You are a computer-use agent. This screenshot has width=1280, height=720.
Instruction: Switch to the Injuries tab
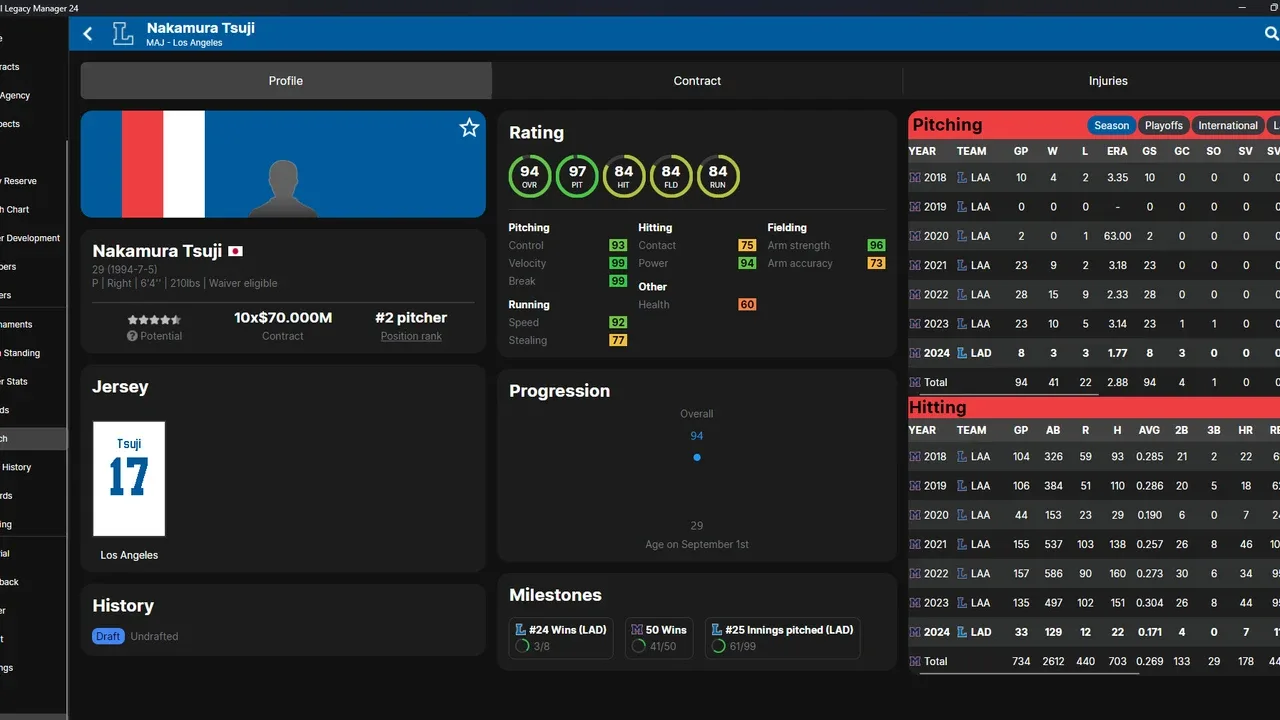(x=1107, y=81)
